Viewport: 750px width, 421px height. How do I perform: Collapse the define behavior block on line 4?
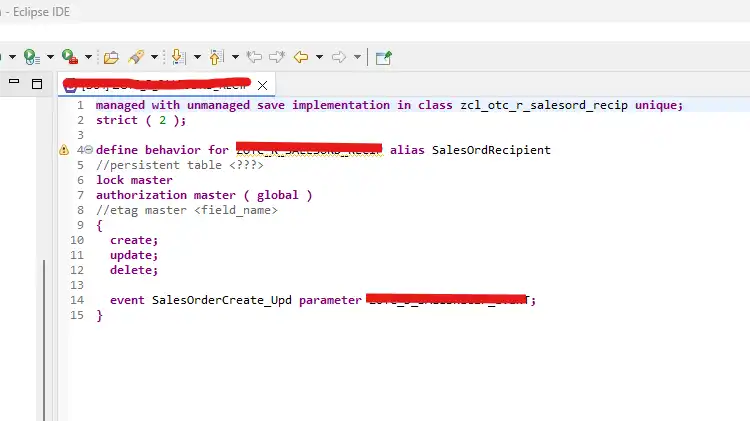[88, 150]
